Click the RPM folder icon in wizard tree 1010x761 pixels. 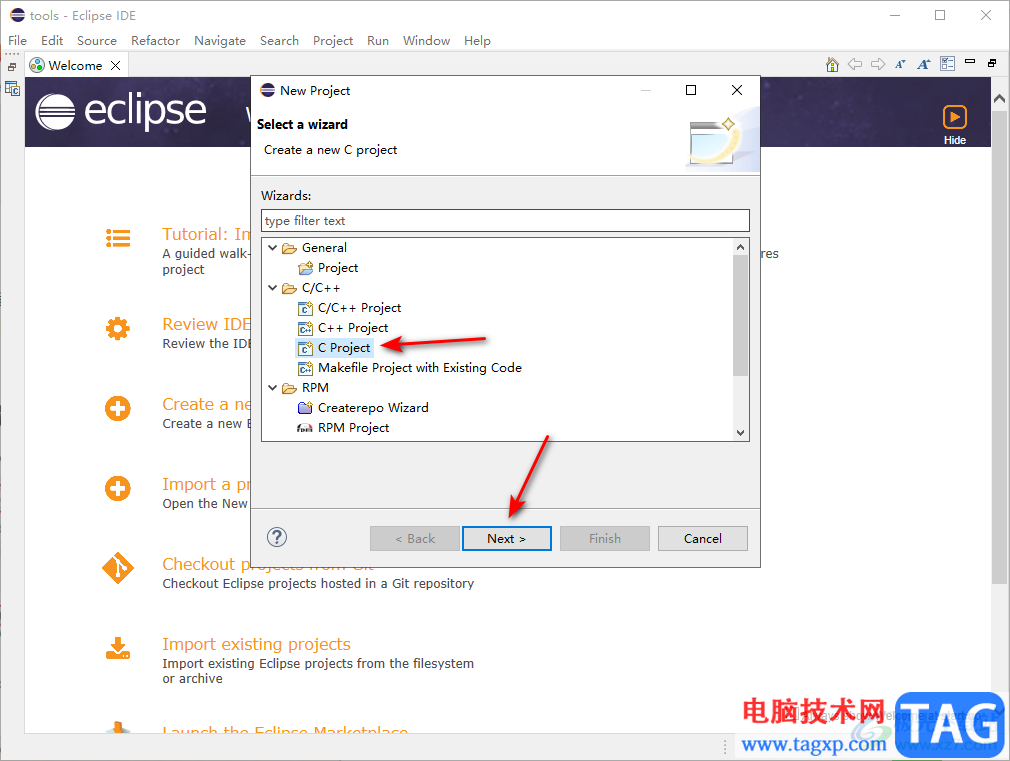pyautogui.click(x=290, y=388)
